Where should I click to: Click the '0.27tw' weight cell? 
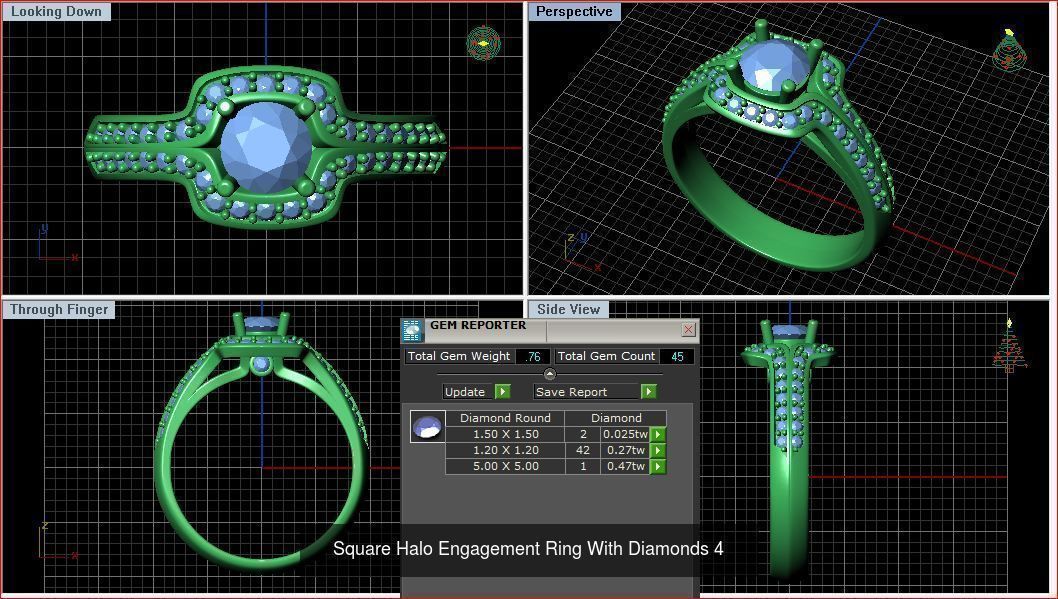click(625, 451)
